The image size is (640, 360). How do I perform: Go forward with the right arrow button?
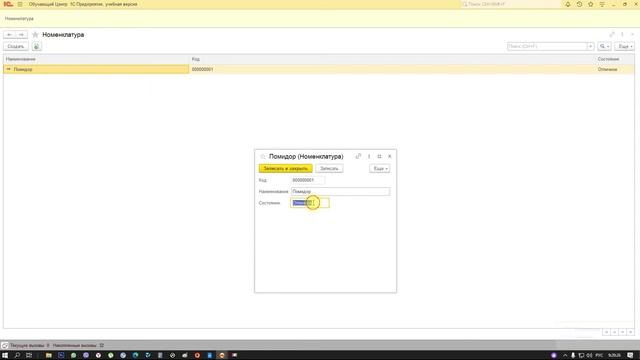pyautogui.click(x=22, y=35)
